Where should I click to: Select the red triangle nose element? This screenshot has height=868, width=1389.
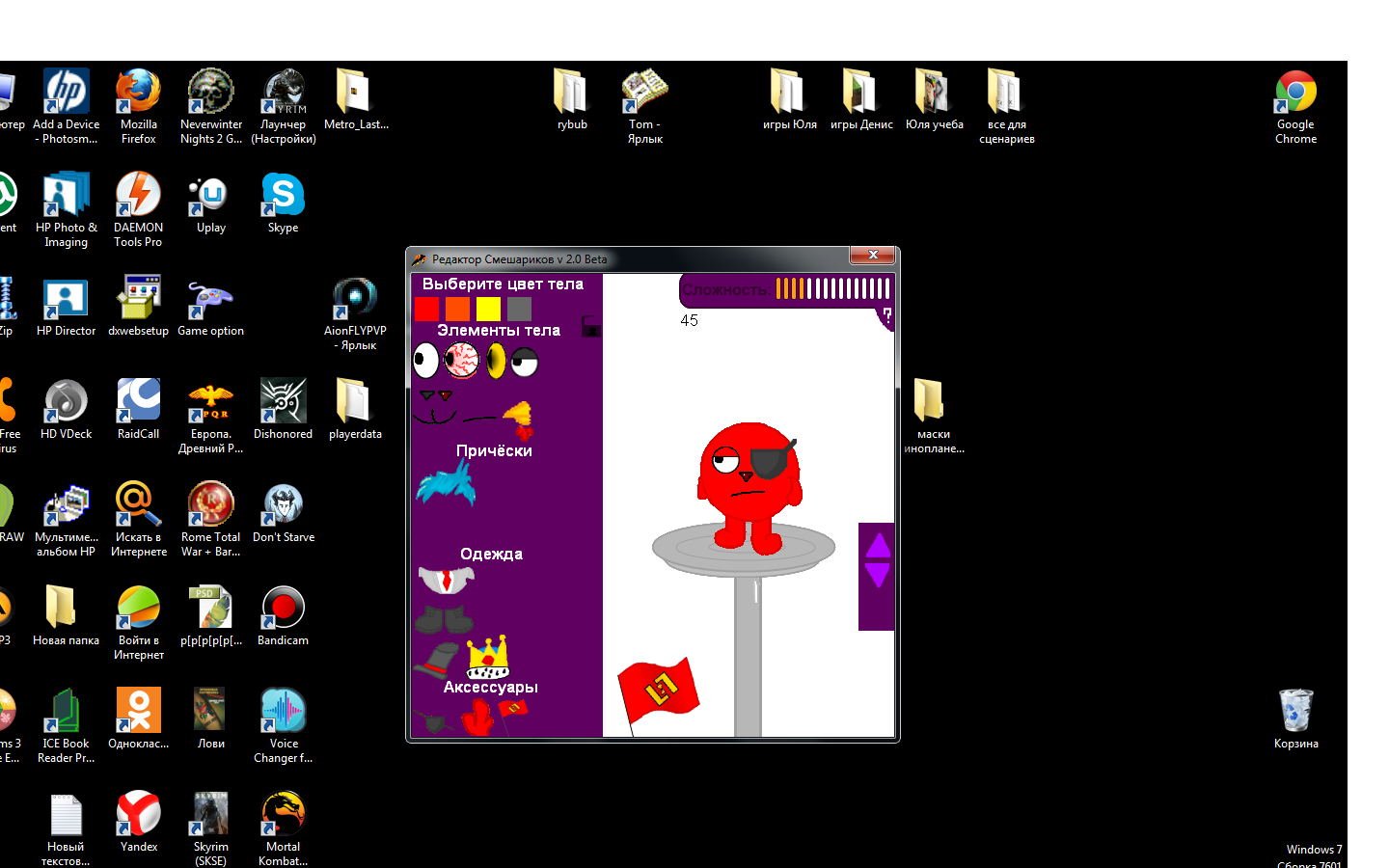coord(445,395)
